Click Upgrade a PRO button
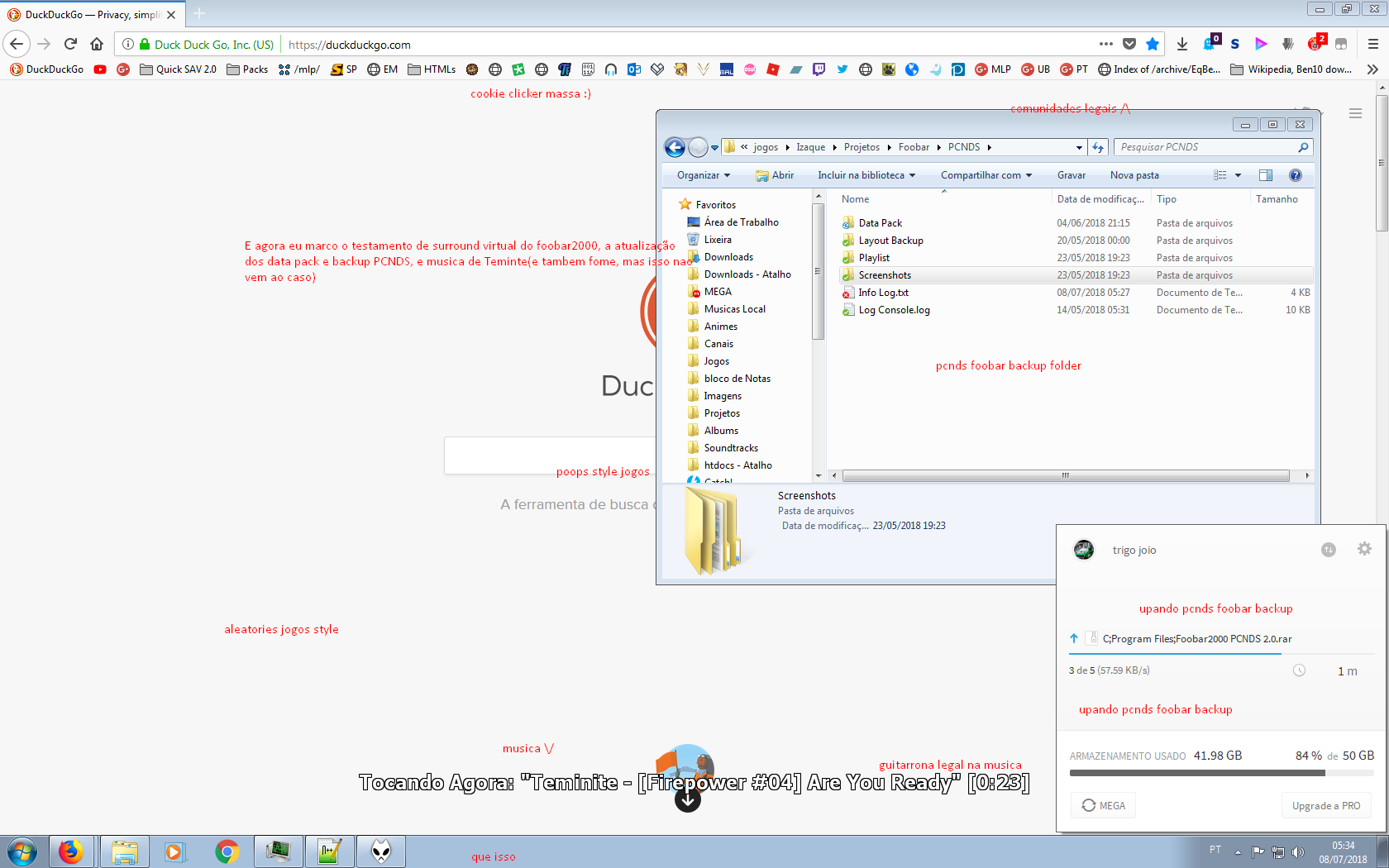The height and width of the screenshot is (868, 1389). click(1325, 806)
